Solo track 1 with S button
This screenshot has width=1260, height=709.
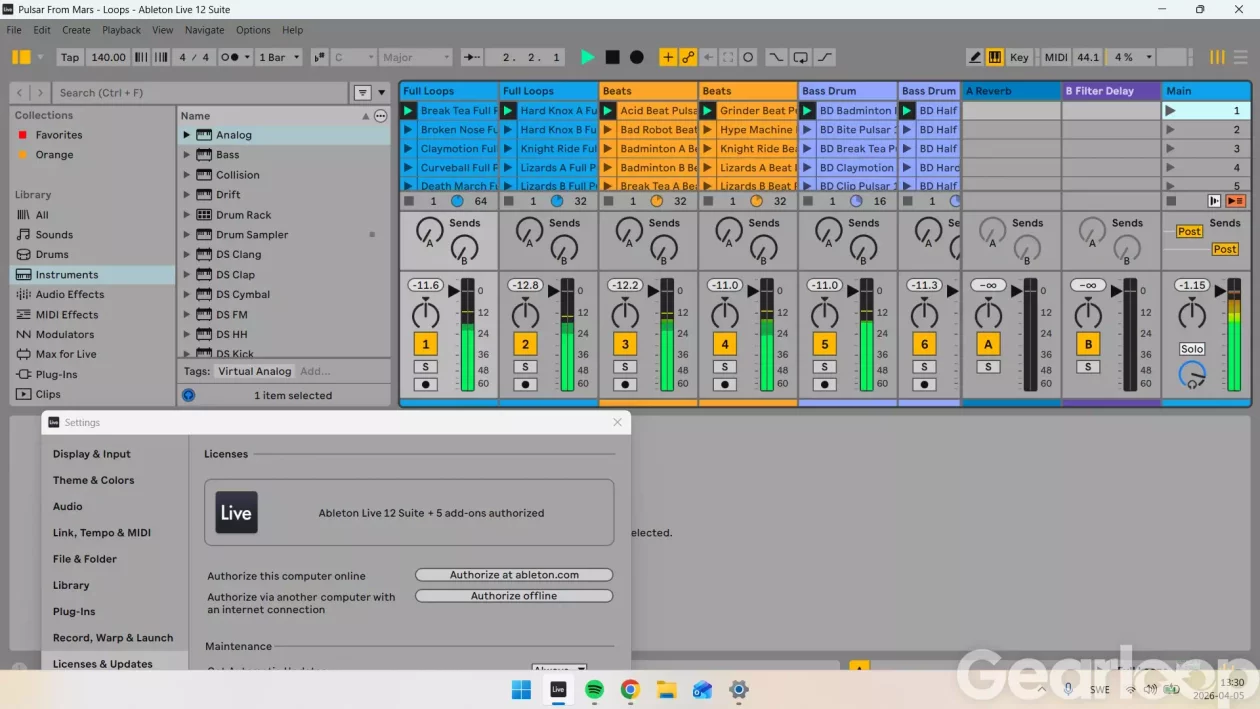[425, 367]
